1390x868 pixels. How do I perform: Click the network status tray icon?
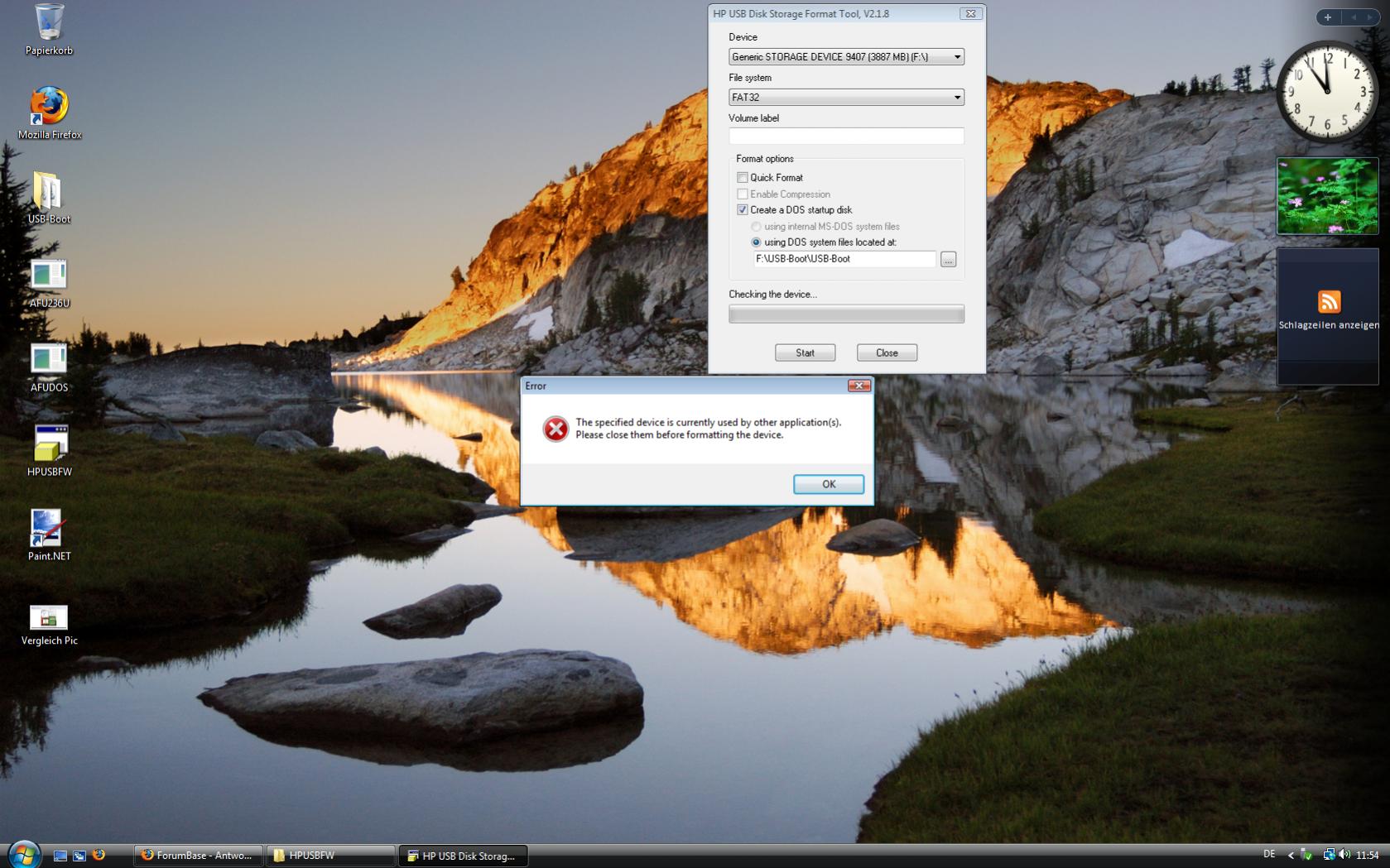coord(1328,855)
